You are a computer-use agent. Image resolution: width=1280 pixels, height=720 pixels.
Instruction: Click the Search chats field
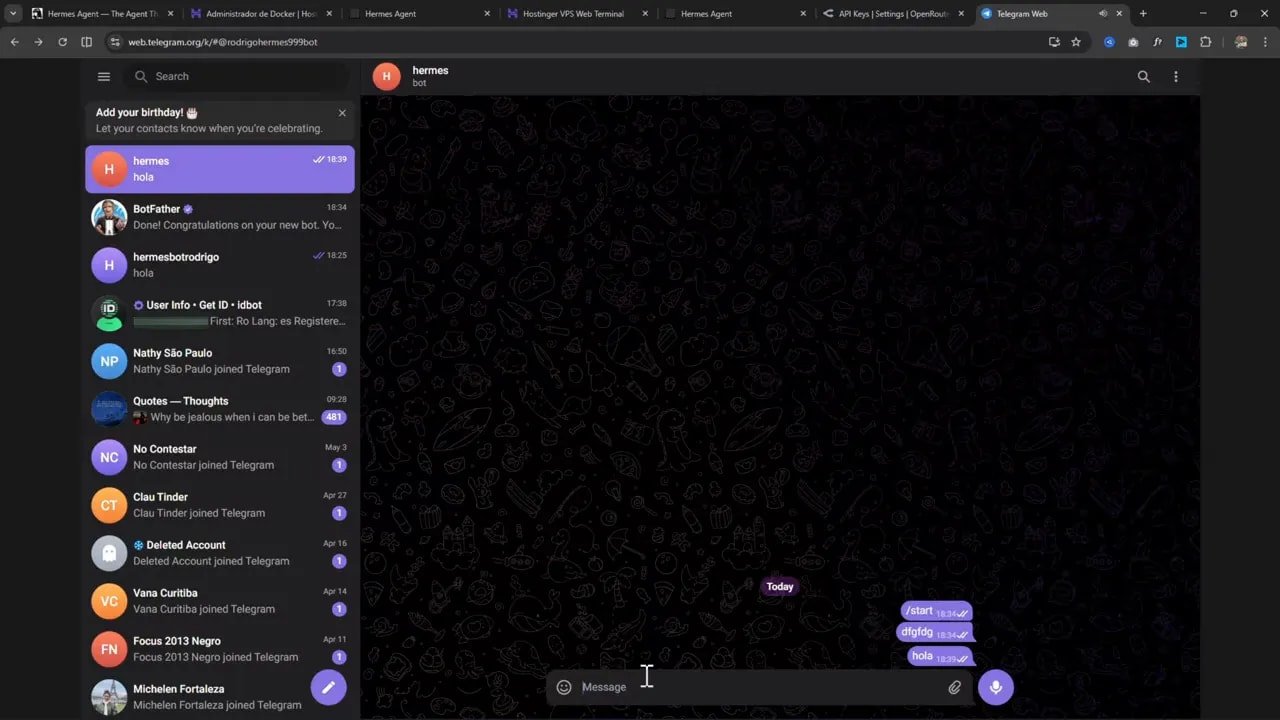[x=236, y=76]
